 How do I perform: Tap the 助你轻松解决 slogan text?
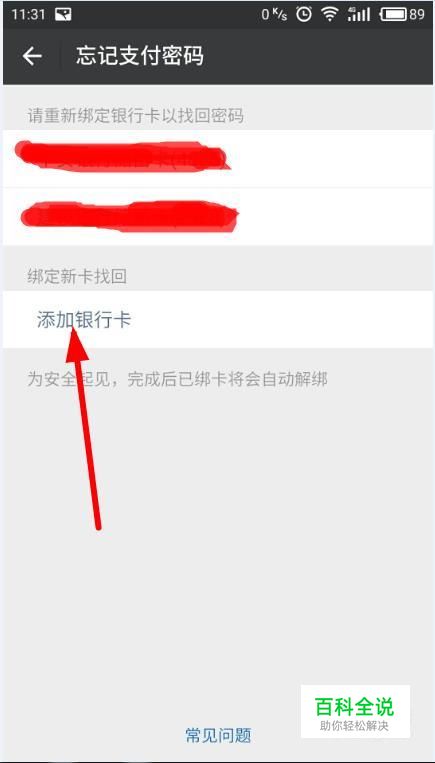tap(355, 726)
